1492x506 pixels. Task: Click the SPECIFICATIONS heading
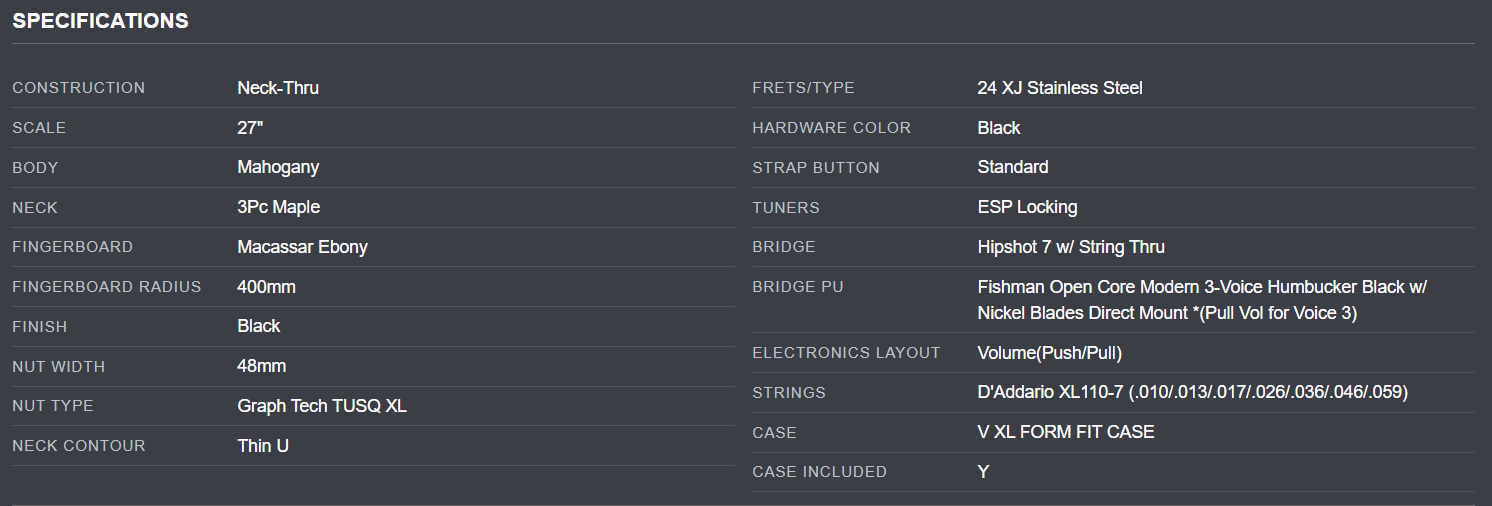coord(100,20)
